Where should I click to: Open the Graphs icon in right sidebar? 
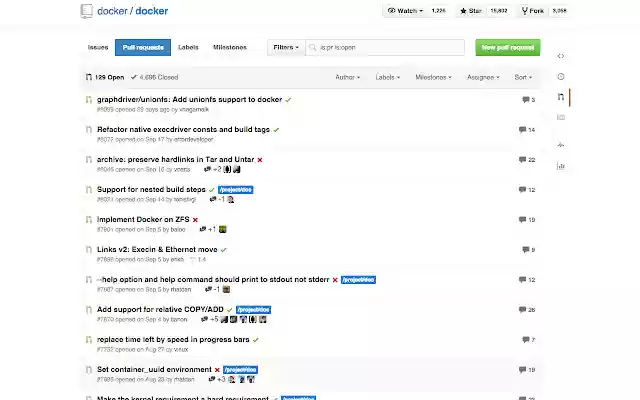tap(561, 166)
